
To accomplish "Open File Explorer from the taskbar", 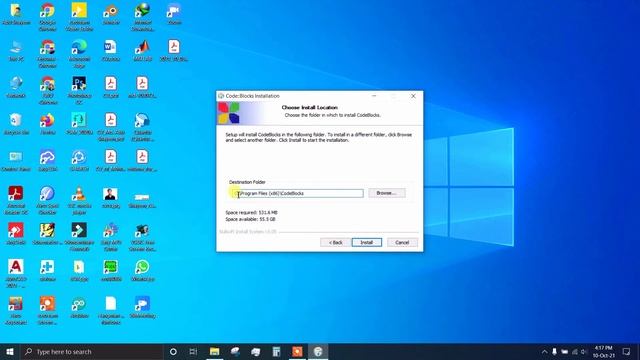I will (214, 351).
